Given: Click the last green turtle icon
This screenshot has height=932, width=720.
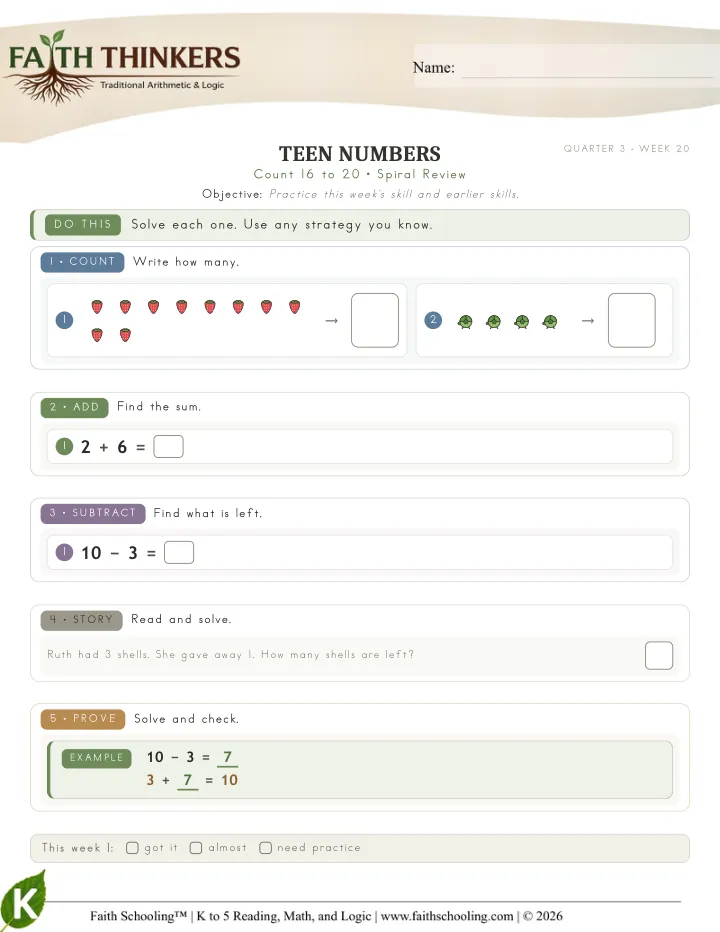Looking at the screenshot, I should [x=550, y=322].
